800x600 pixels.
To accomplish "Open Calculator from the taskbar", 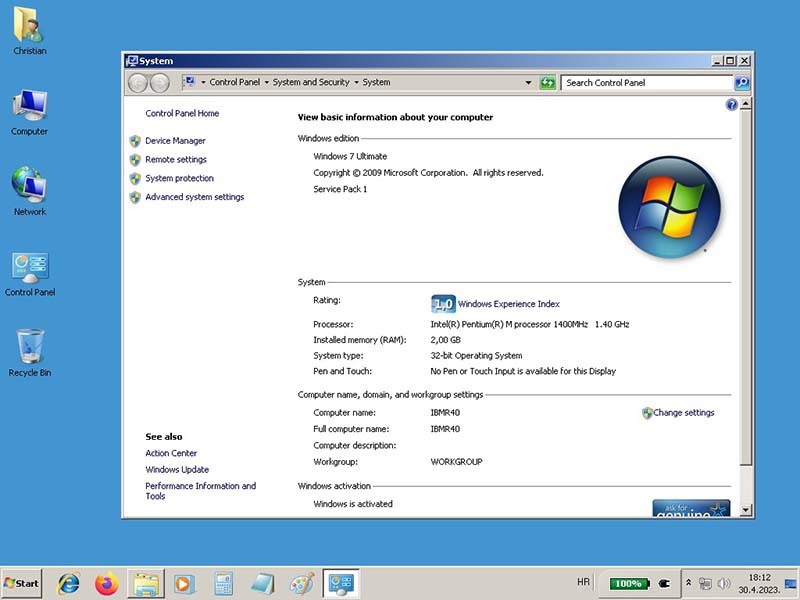I will point(223,583).
